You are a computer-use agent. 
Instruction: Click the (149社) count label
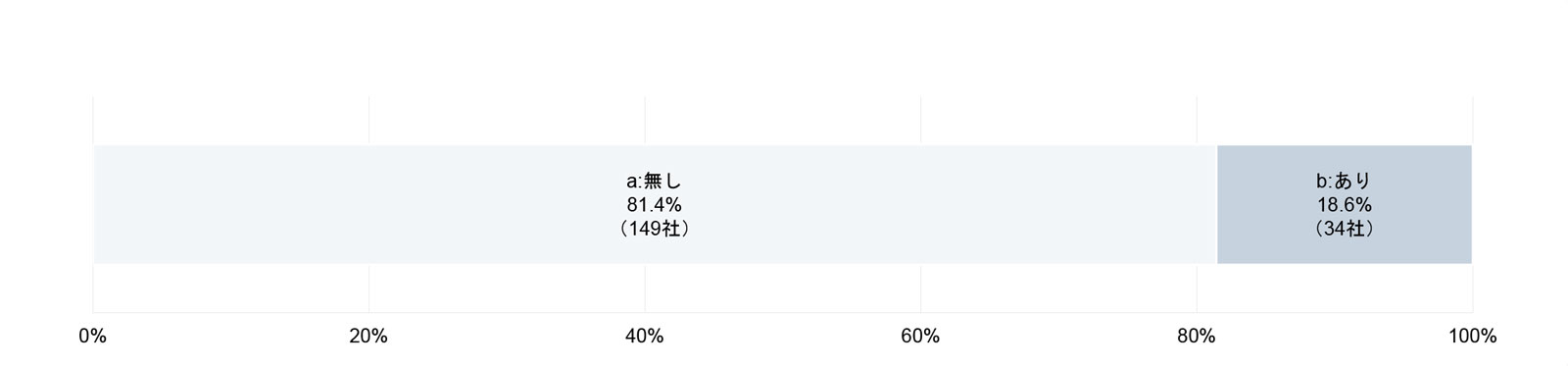coord(654,229)
